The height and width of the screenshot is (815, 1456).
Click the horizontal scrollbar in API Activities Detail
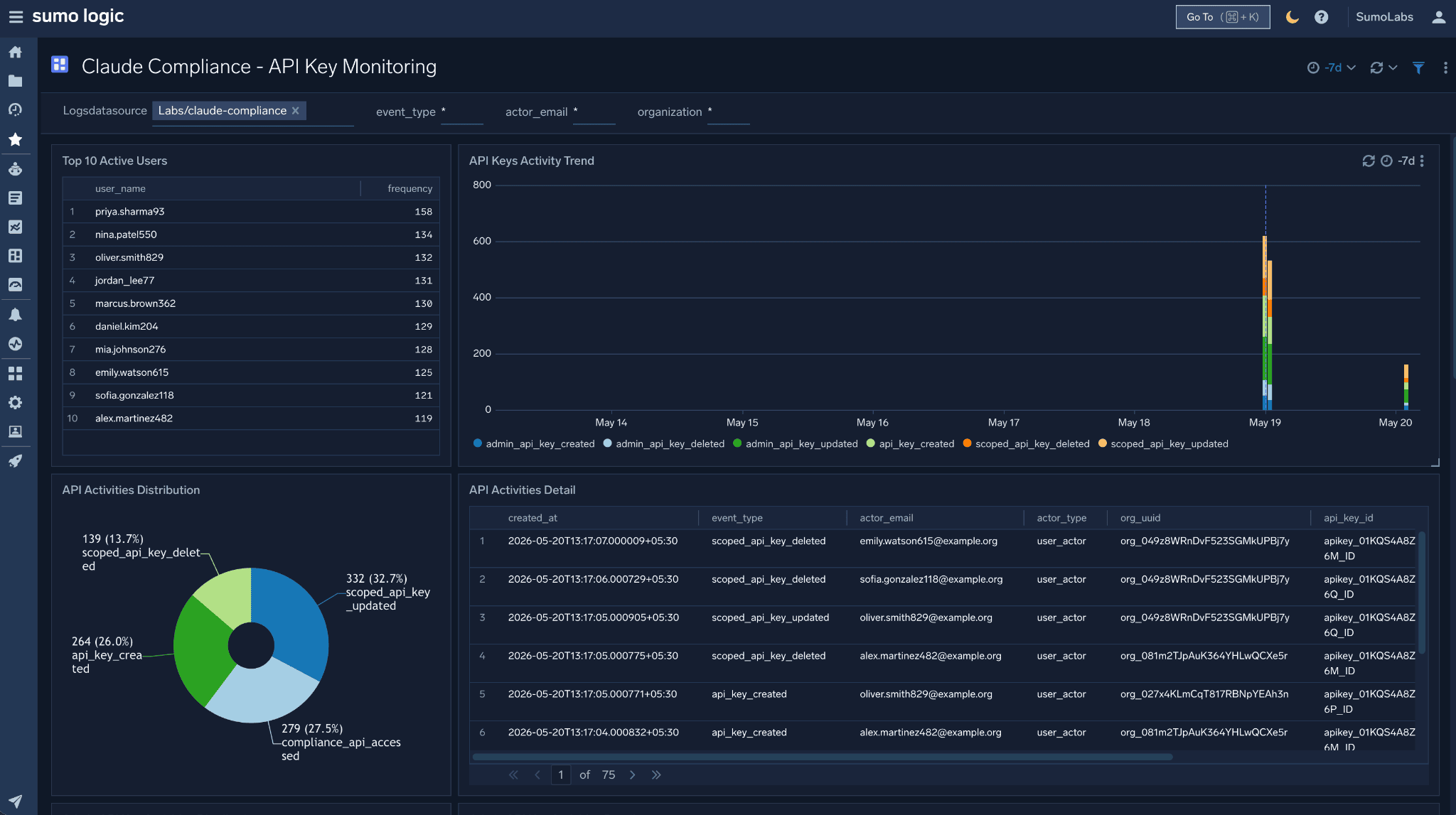click(x=823, y=757)
